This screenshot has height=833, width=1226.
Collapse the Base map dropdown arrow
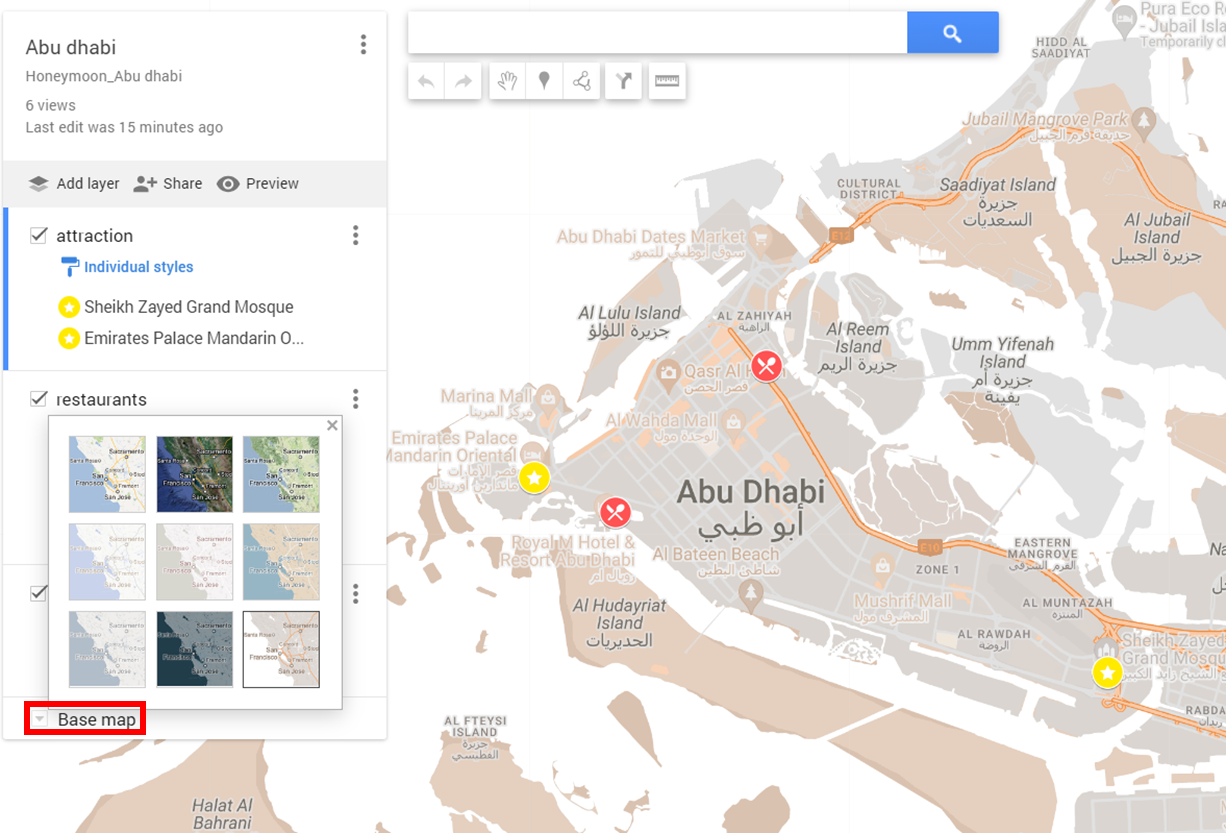(38, 720)
